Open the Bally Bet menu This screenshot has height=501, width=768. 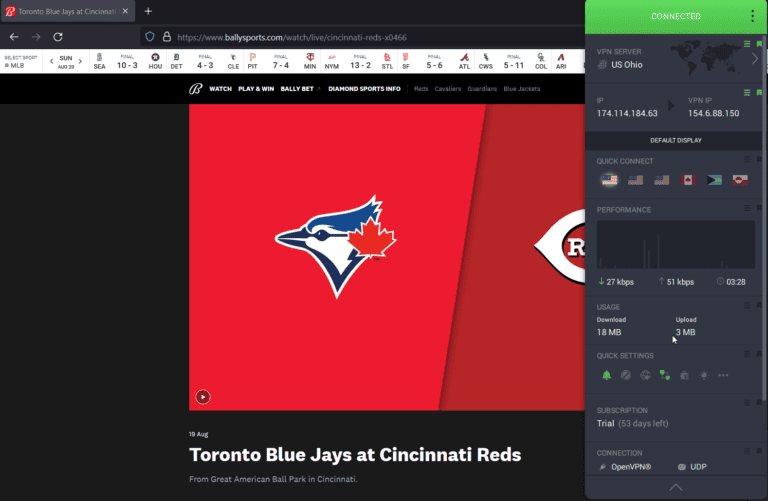click(298, 88)
